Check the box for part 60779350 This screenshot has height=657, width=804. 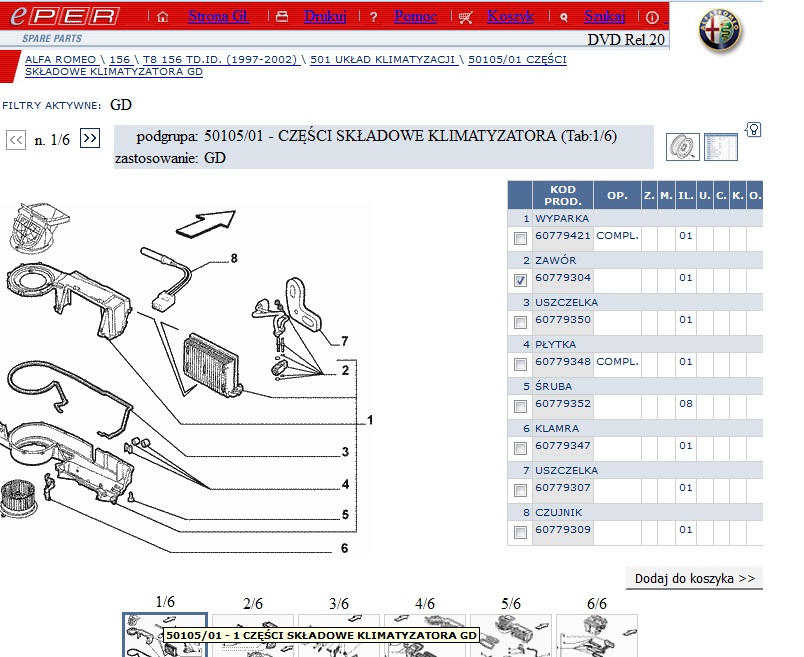coord(520,323)
